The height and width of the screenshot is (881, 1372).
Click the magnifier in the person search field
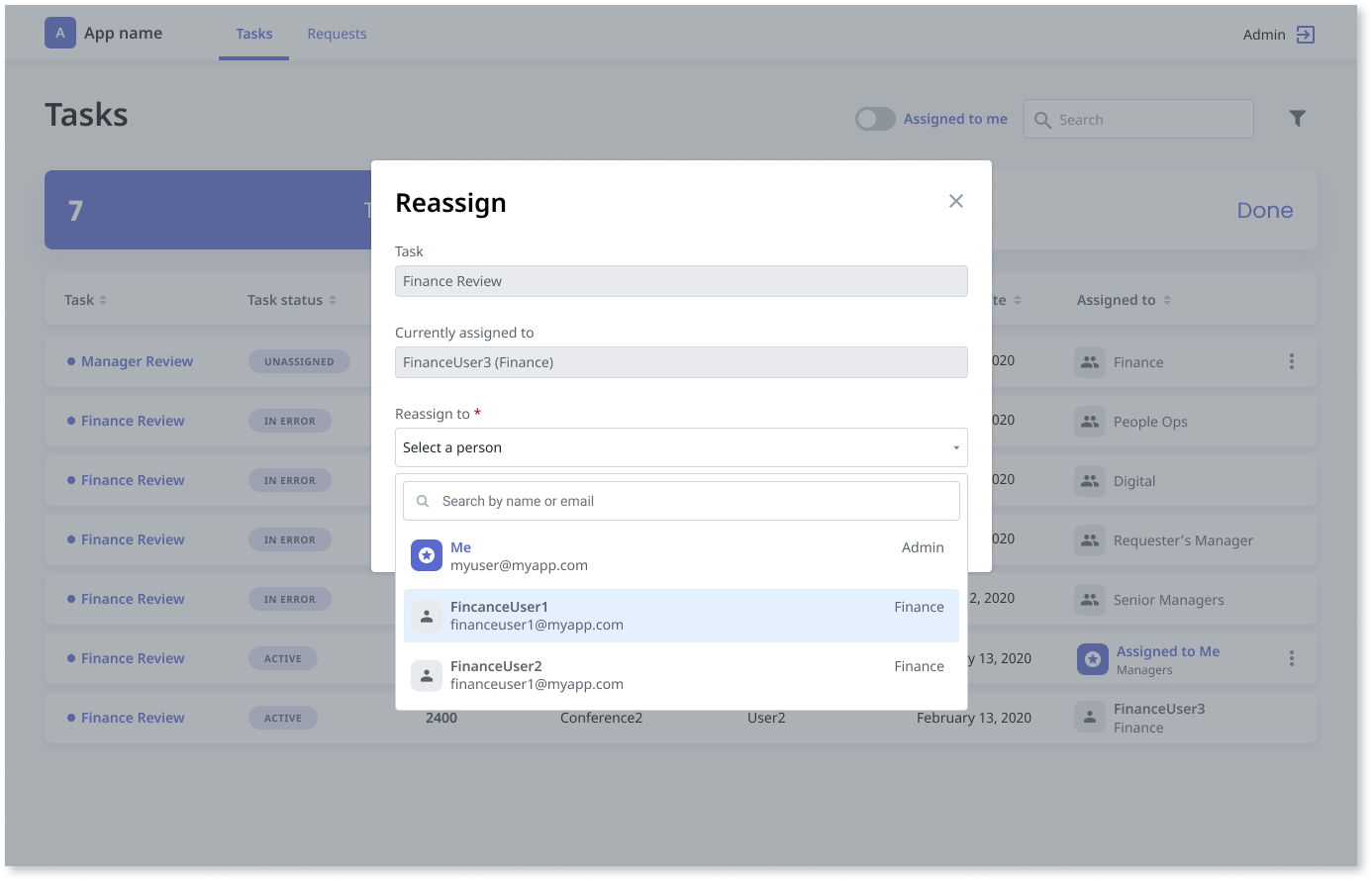coord(422,501)
